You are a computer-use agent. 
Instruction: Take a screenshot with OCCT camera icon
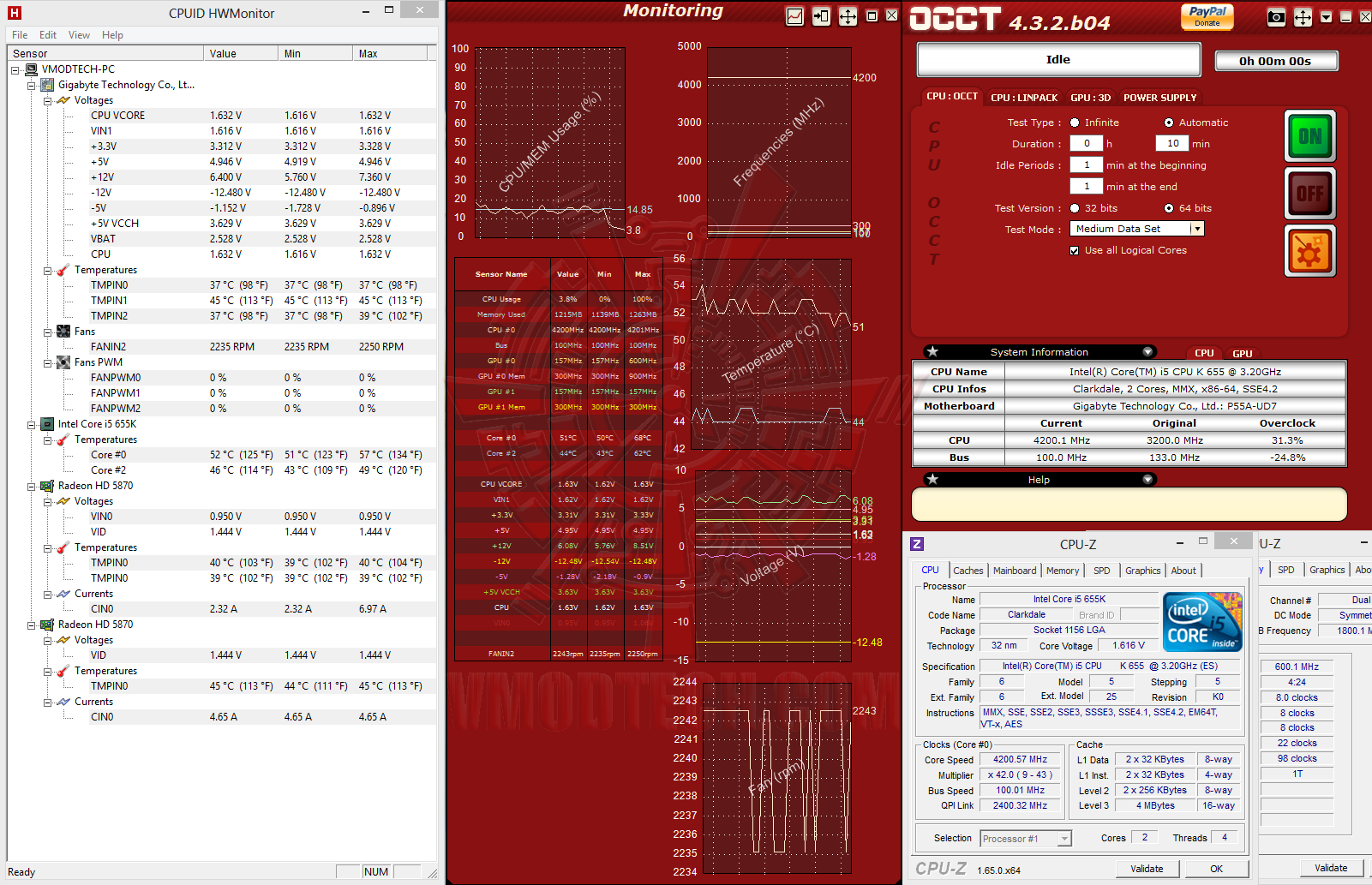coord(1276,17)
